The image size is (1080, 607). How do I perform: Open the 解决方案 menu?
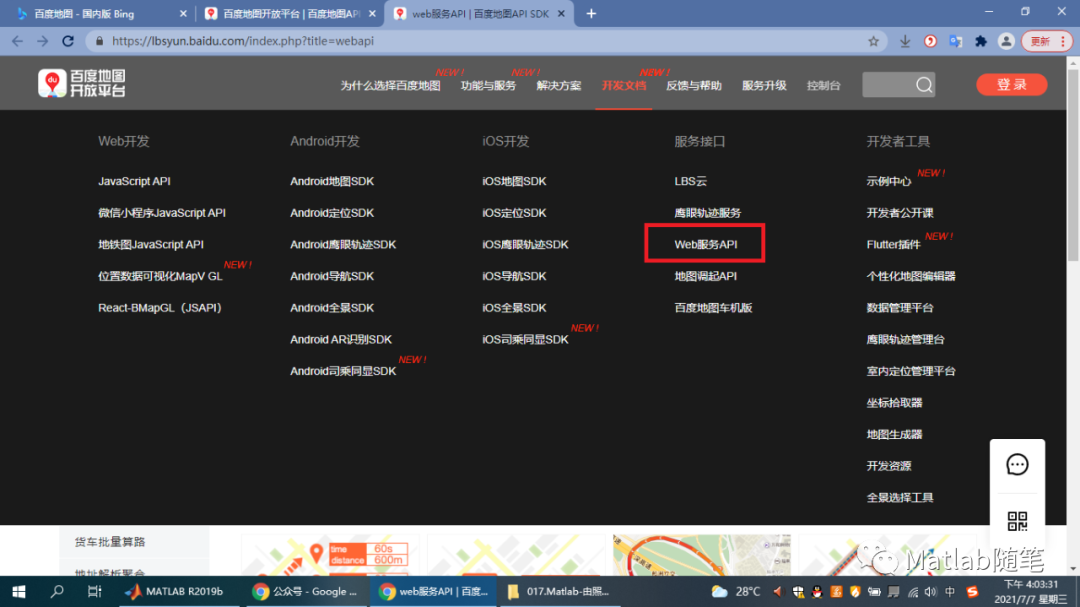(x=559, y=85)
